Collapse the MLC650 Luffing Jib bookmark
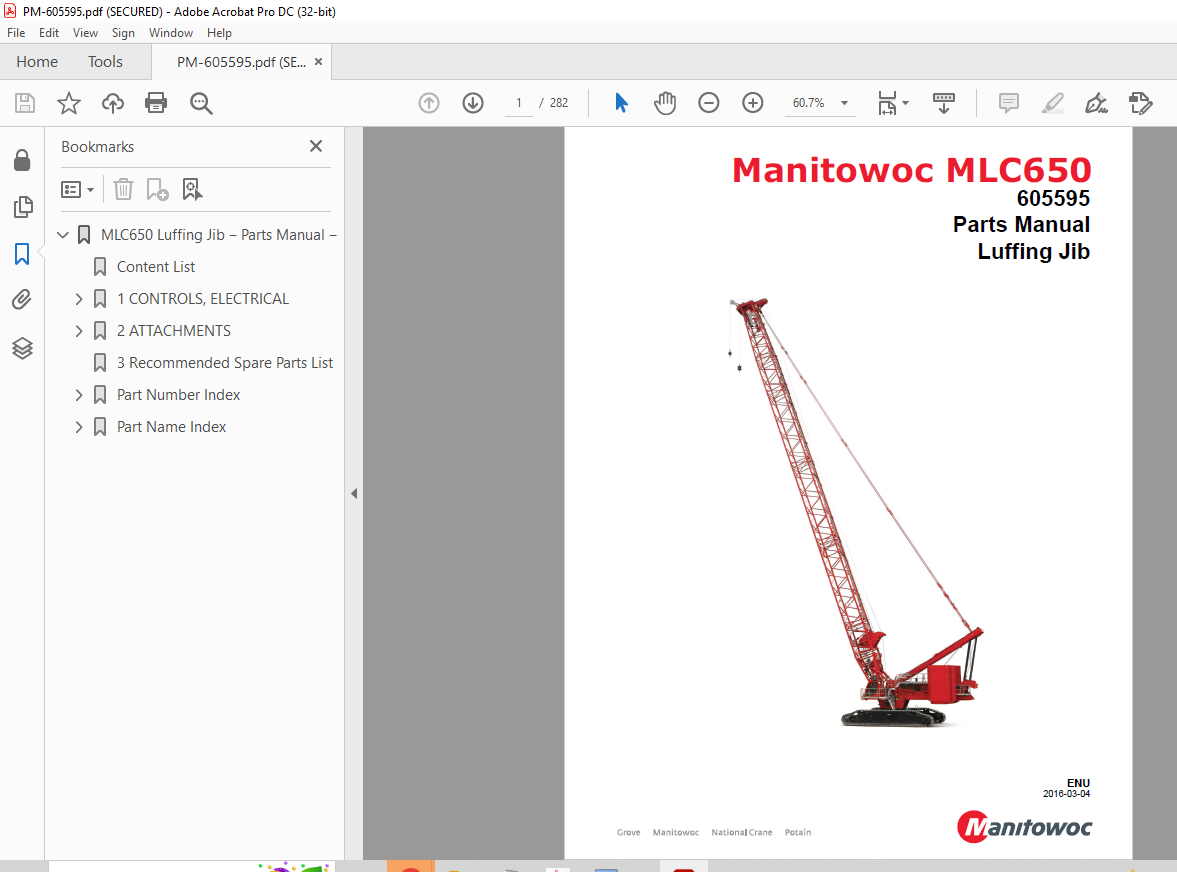The height and width of the screenshot is (872, 1177). tap(63, 235)
